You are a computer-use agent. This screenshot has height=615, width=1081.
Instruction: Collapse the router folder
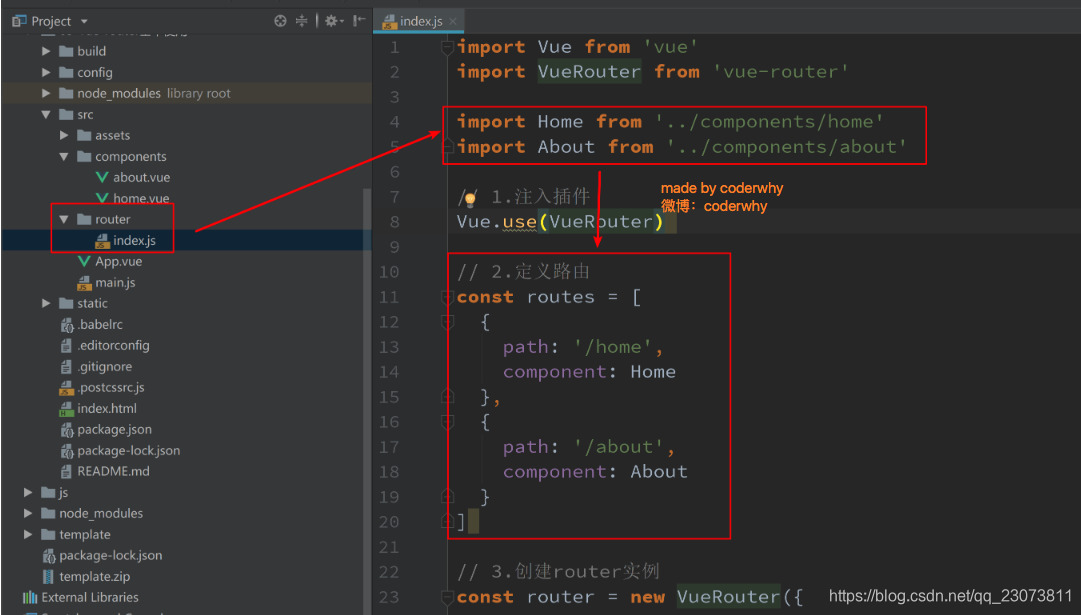click(64, 219)
